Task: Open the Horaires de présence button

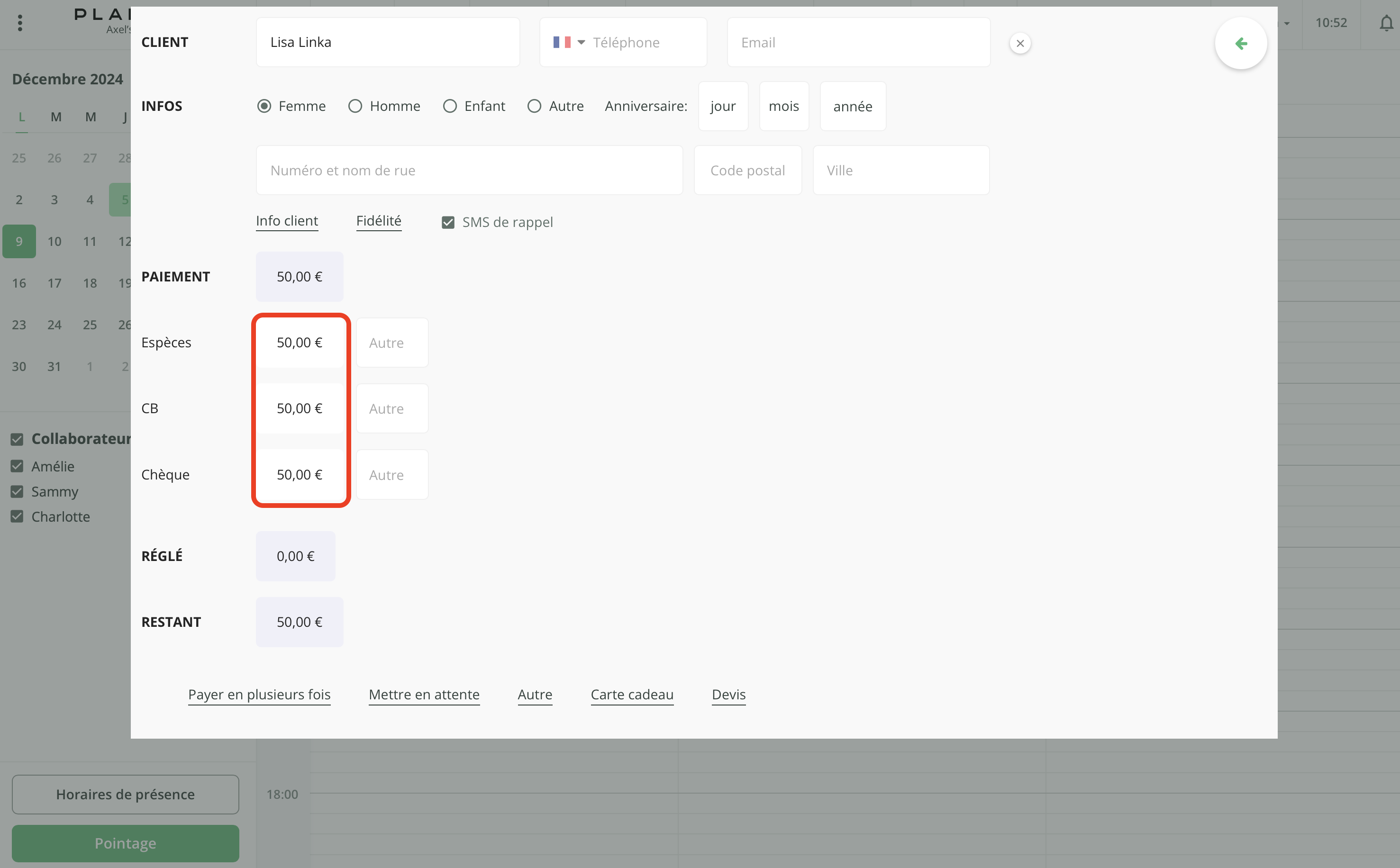Action: (125, 795)
